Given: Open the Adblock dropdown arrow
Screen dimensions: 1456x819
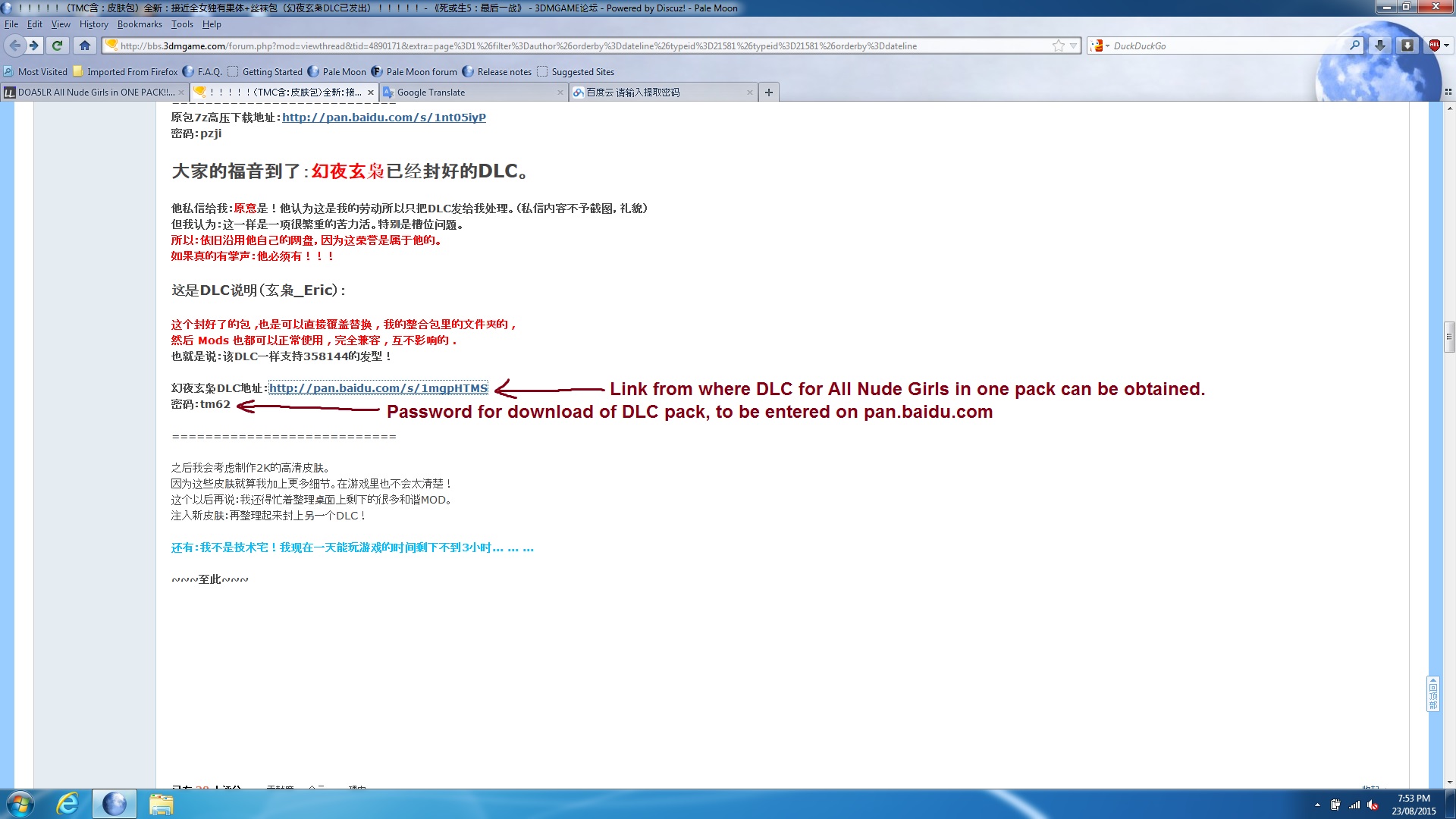Looking at the screenshot, I should [x=1446, y=45].
